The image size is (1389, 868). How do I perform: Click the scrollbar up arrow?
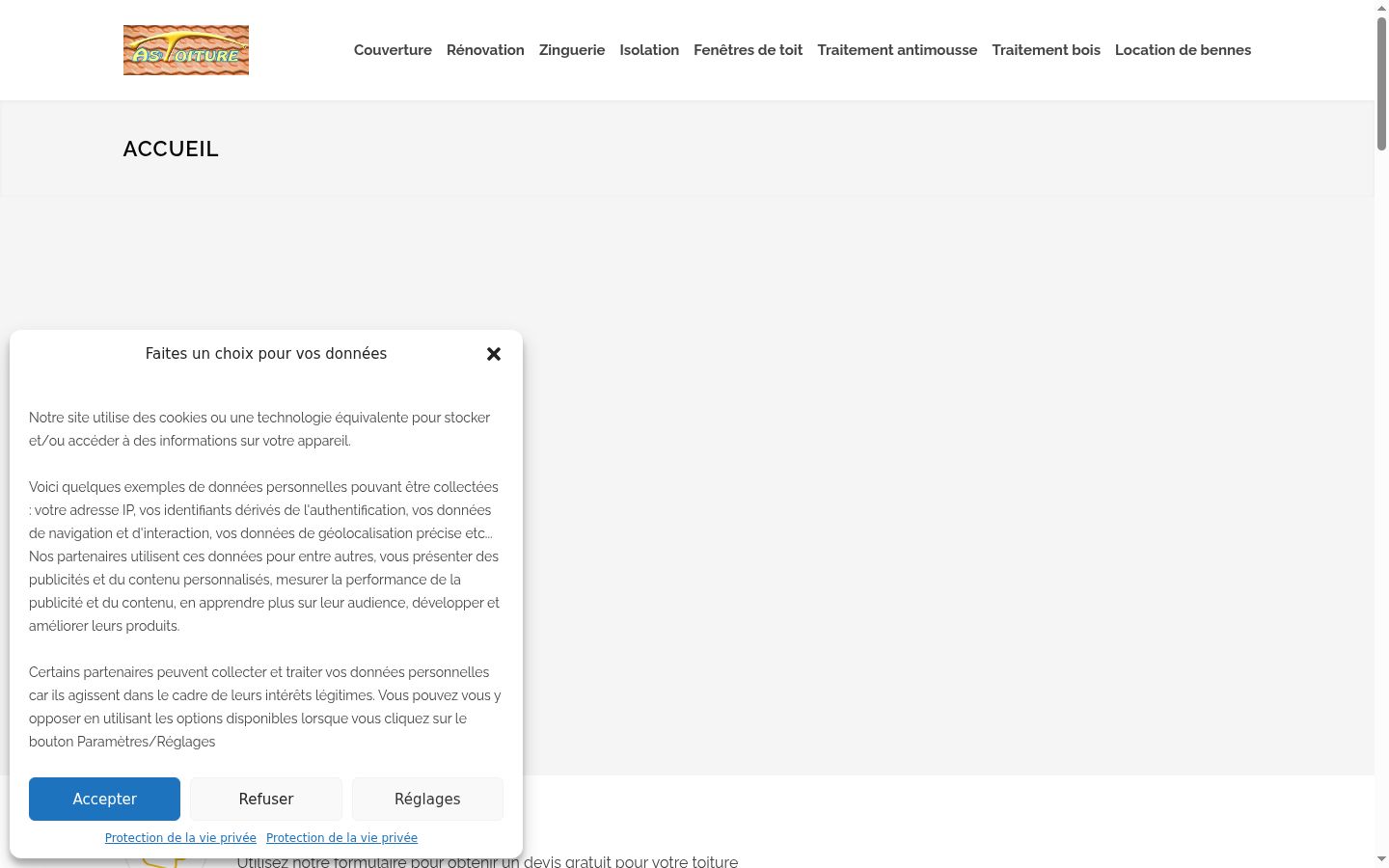[1381, 8]
